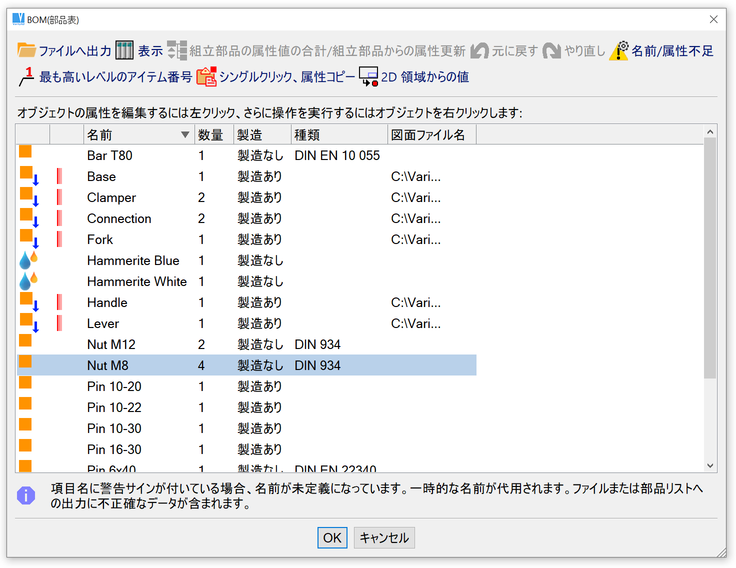Click the orange part icon for Bar T80
This screenshot has height=568, width=736.
[x=26, y=154]
